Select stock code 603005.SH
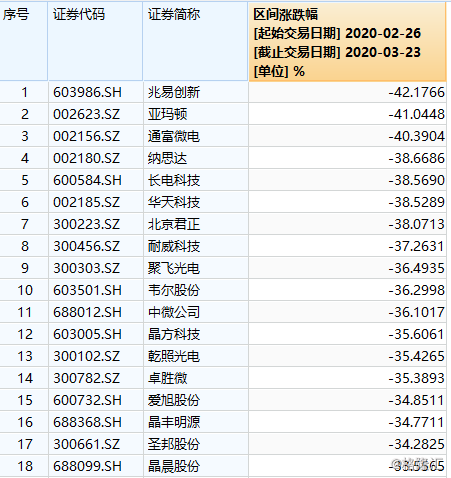Image resolution: width=451 pixels, height=478 pixels. coord(87,334)
